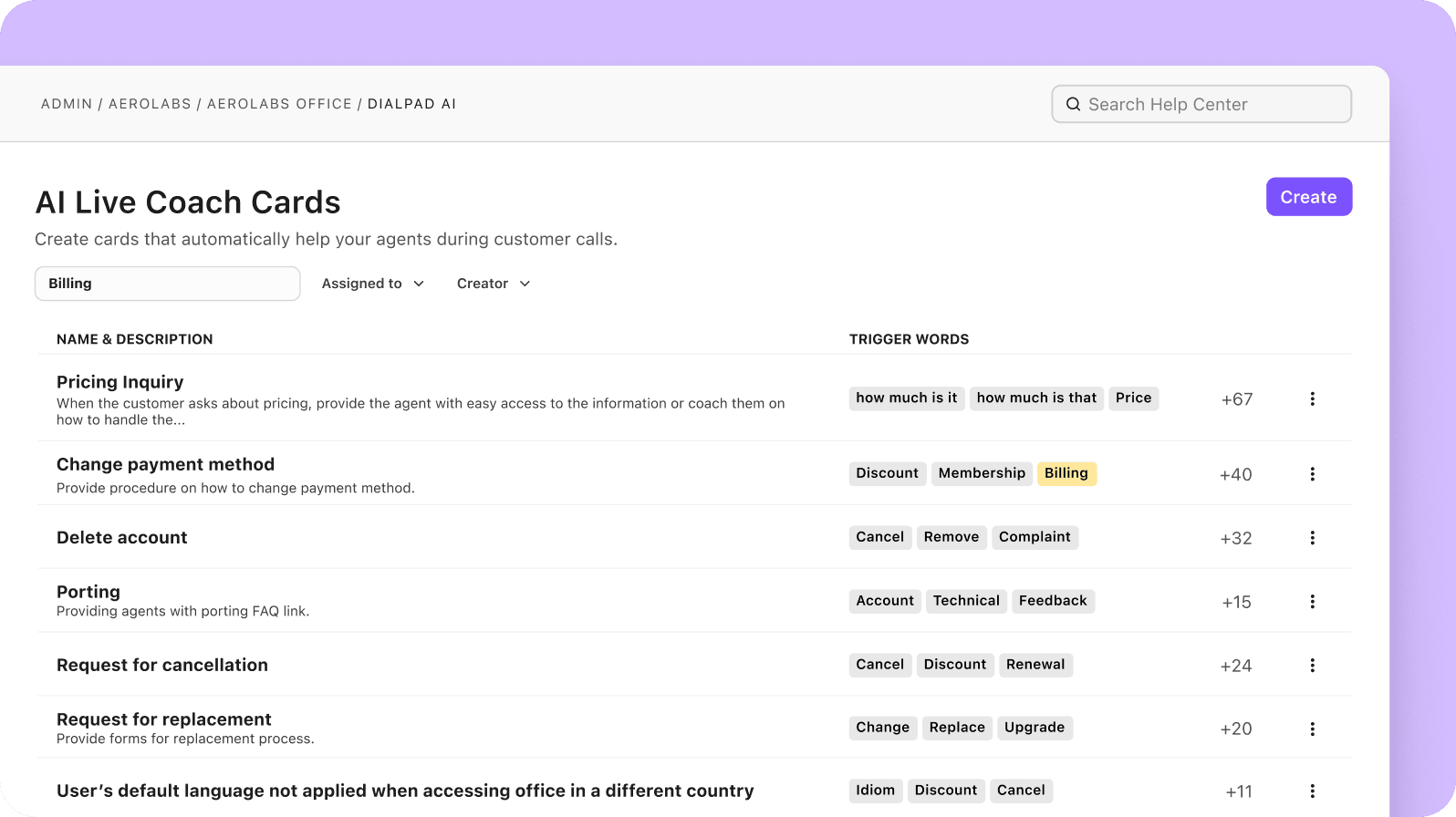The image size is (1456, 817).
Task: Click the Porting FAQ link description text
Action: pos(183,612)
